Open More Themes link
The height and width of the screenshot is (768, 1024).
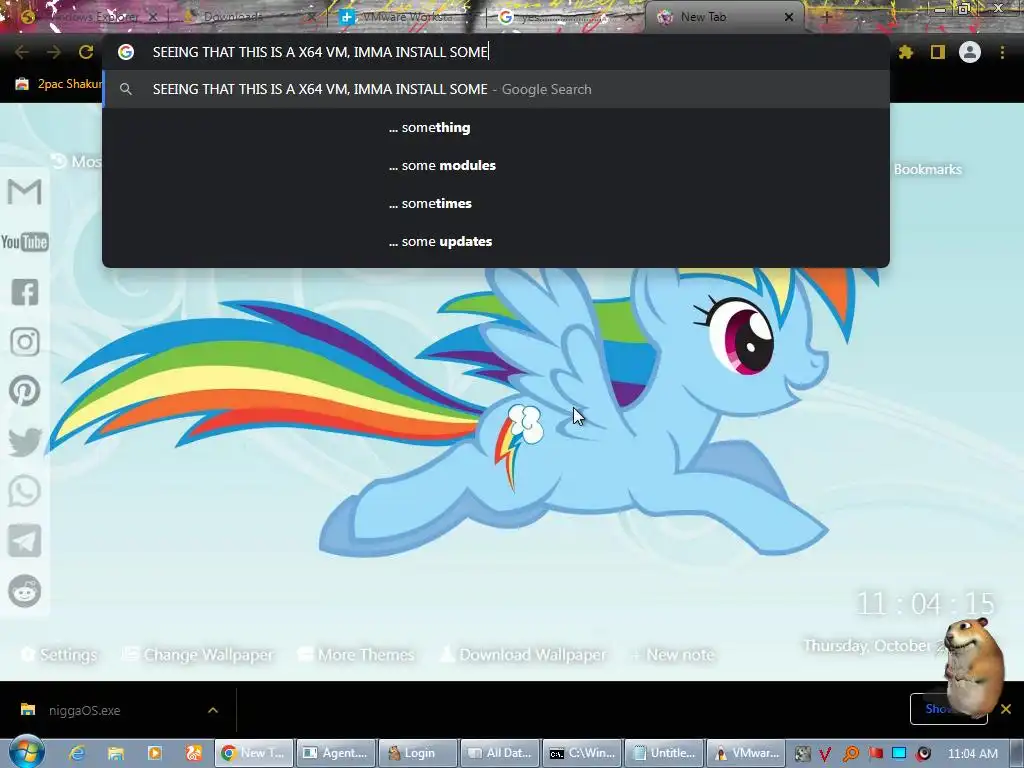356,654
